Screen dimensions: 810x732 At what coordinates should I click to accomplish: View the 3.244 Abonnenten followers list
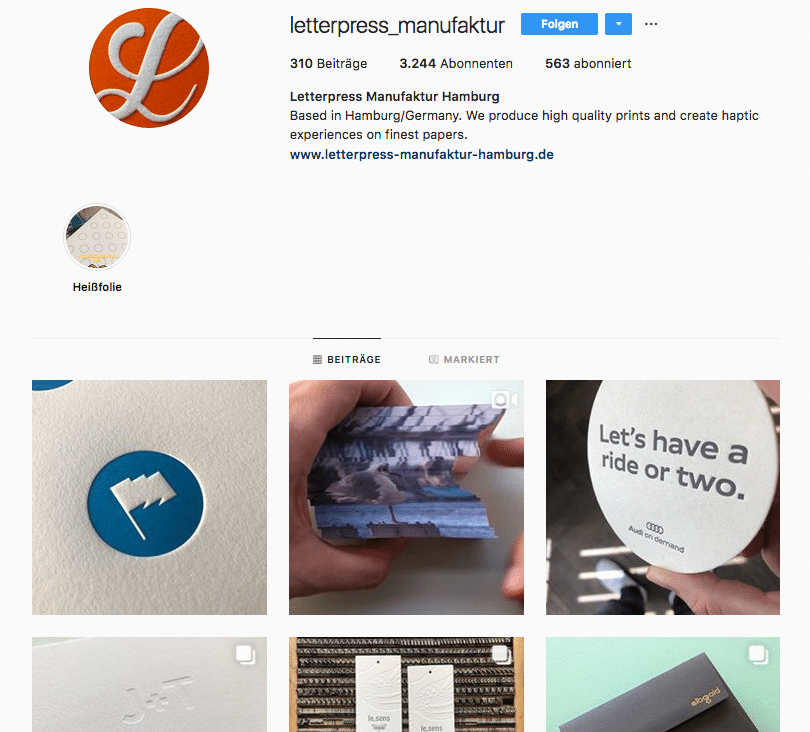click(x=456, y=64)
